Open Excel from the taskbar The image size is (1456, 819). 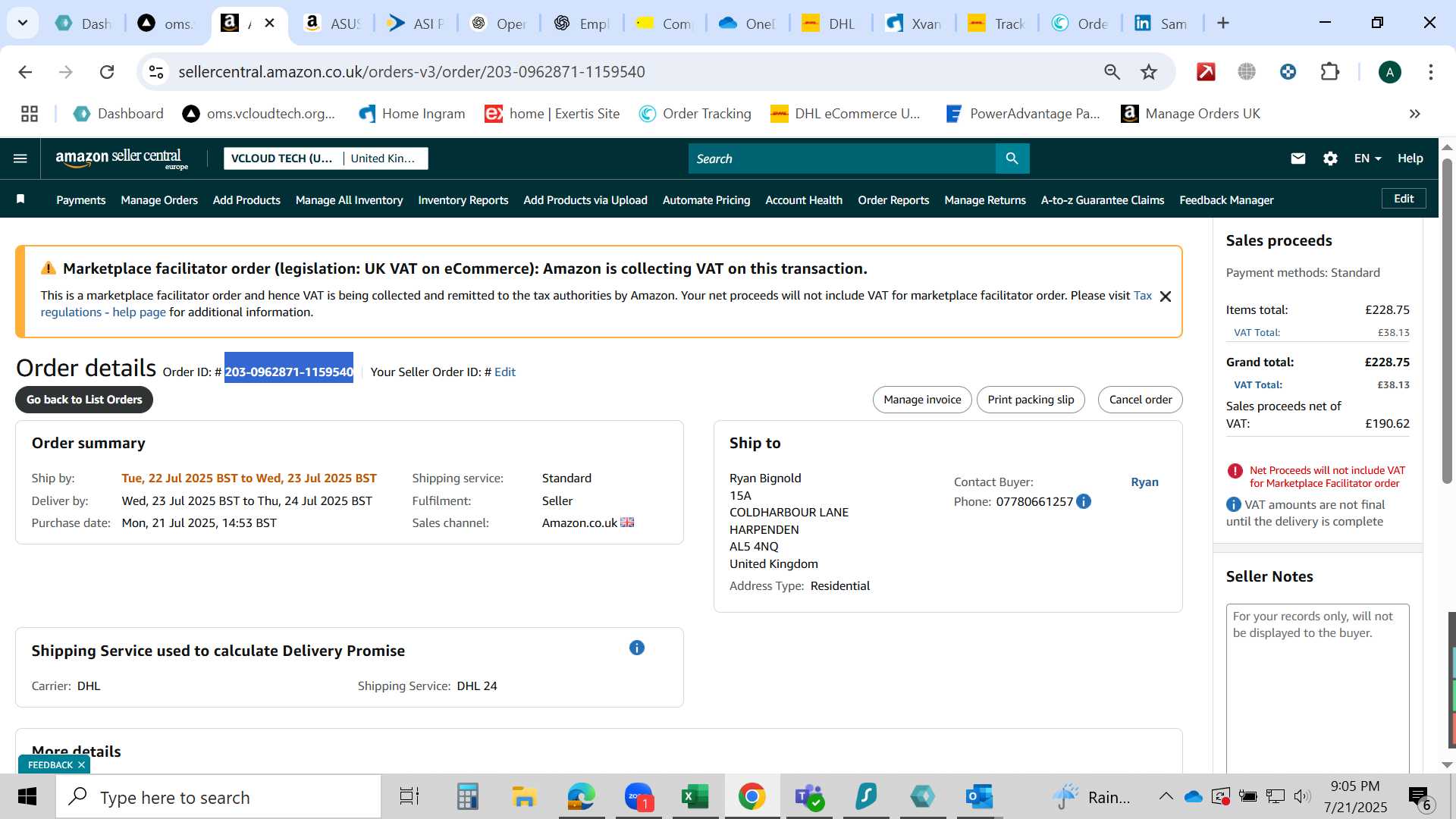click(695, 797)
